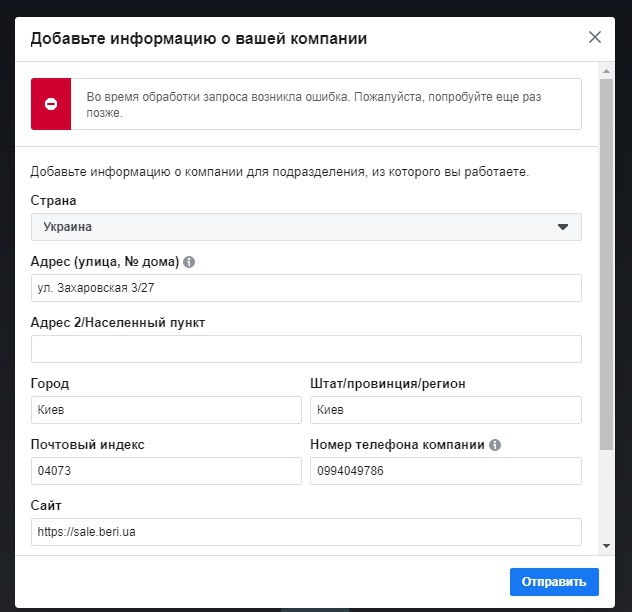Click the dialog's vertical scrollbar thumb

(x=606, y=264)
